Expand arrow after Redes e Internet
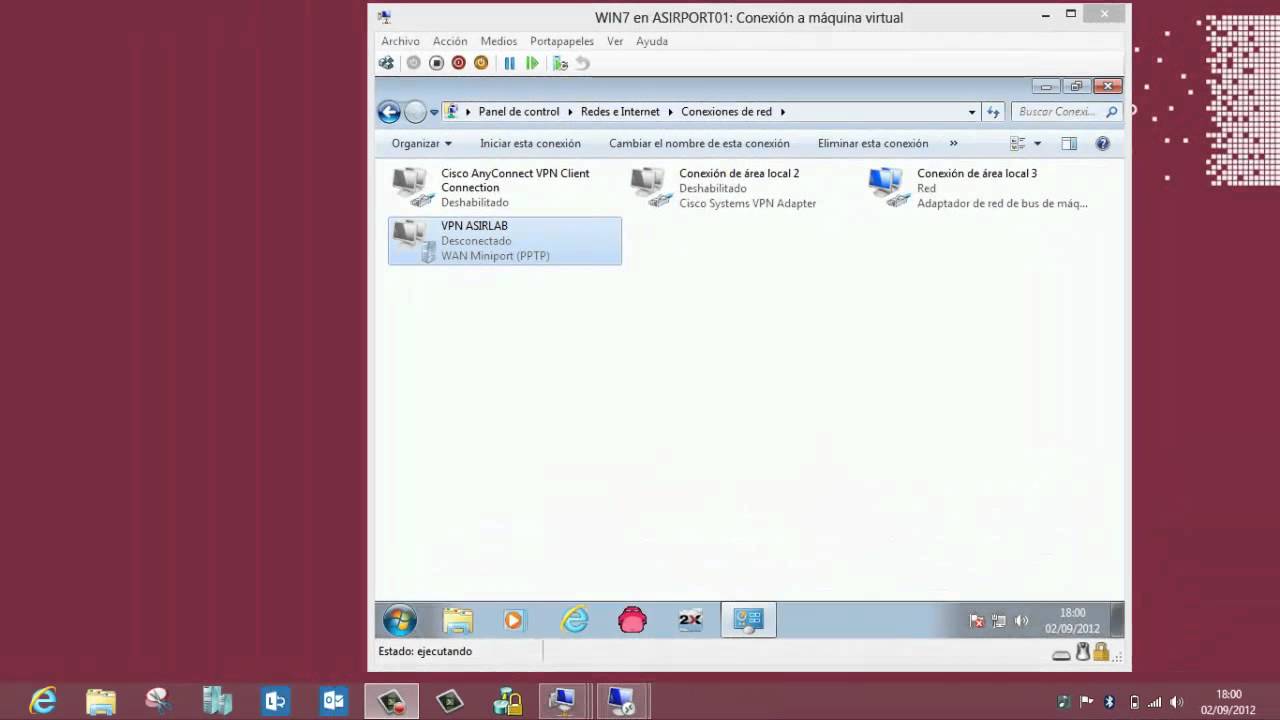1280x720 pixels. [x=671, y=112]
